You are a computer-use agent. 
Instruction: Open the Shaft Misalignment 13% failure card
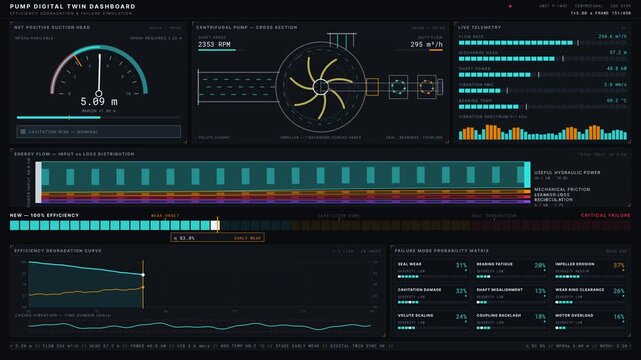(511, 296)
